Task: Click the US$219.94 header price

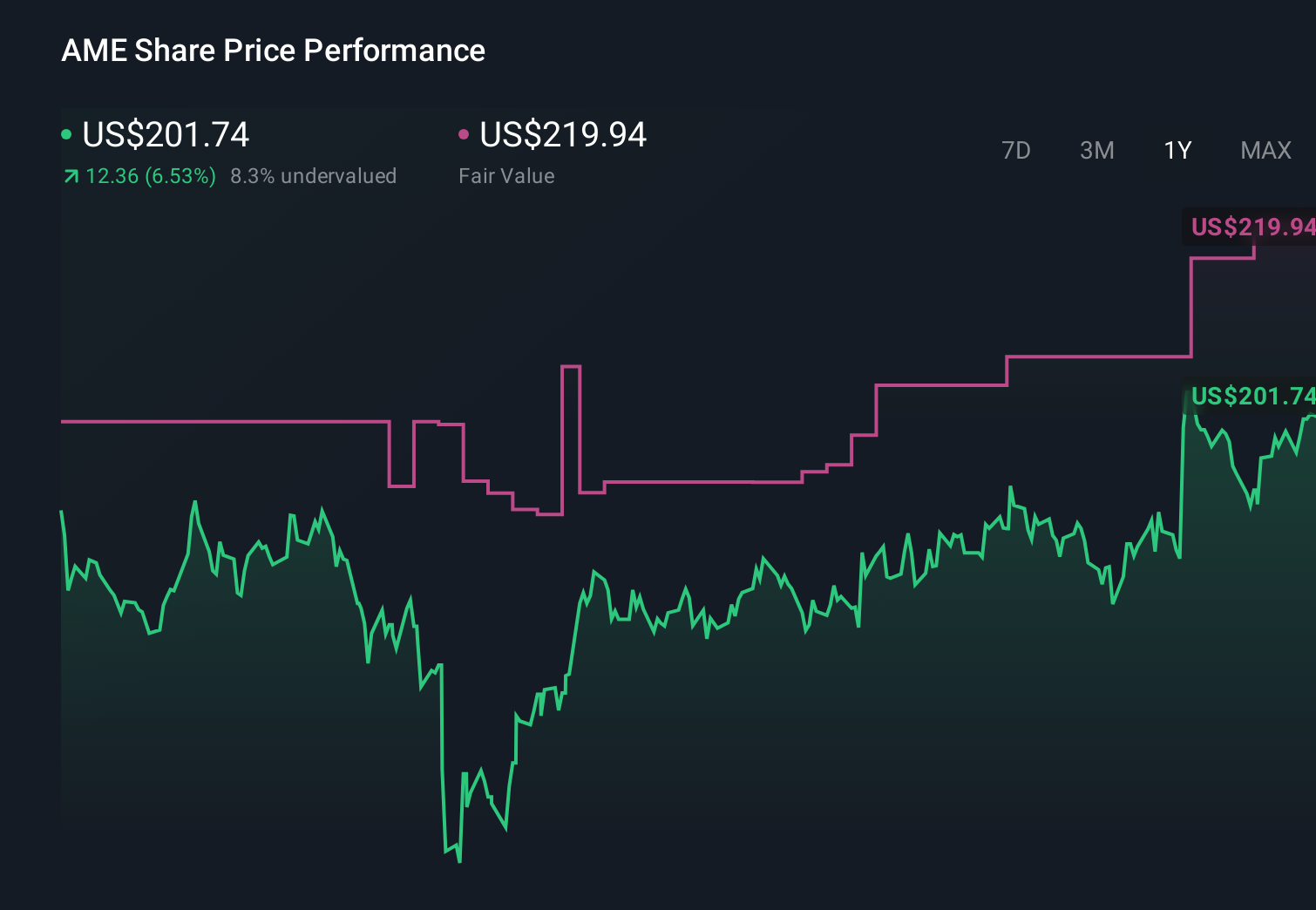Action: coord(563,133)
